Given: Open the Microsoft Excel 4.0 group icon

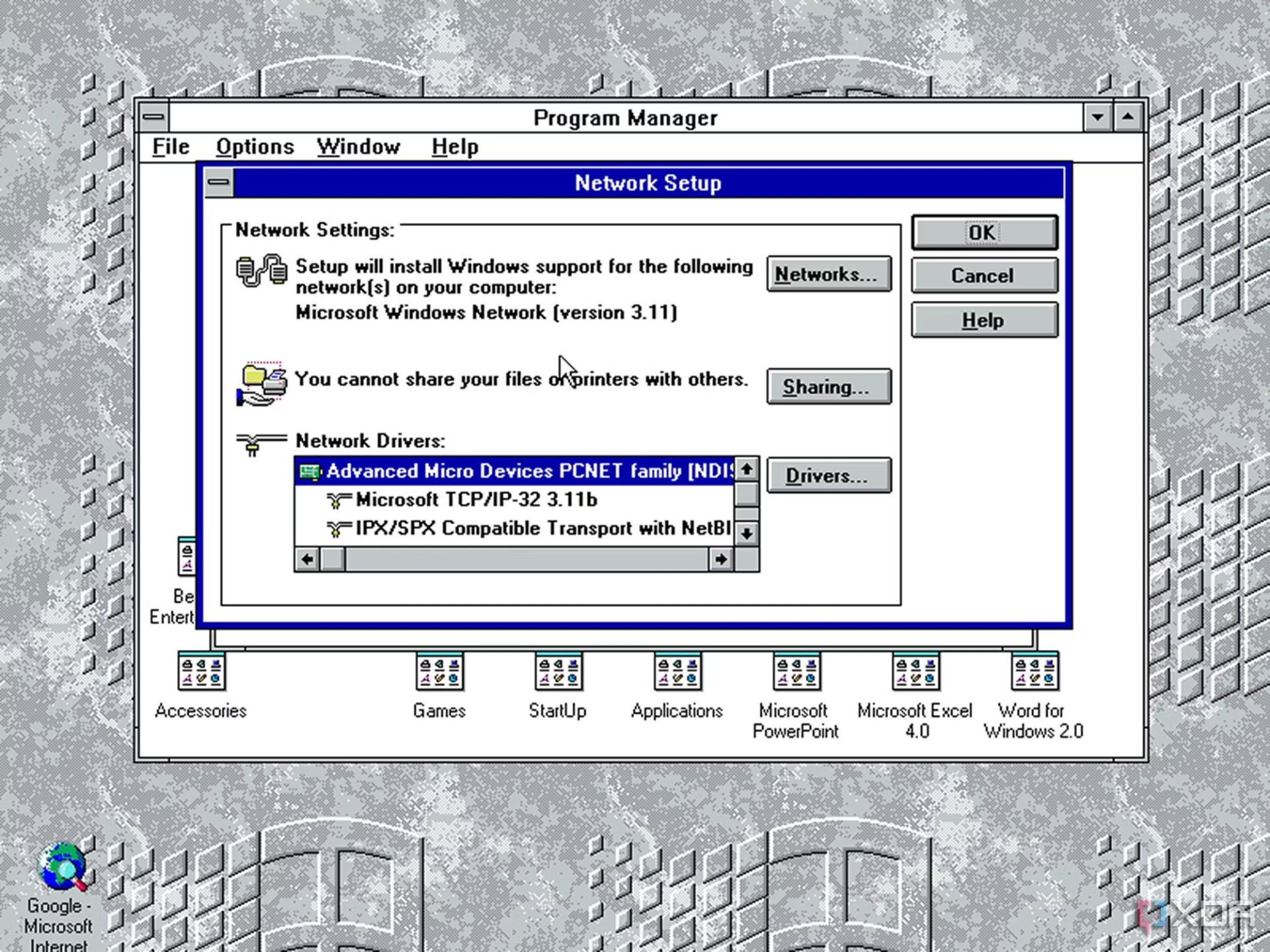Looking at the screenshot, I should (x=915, y=671).
